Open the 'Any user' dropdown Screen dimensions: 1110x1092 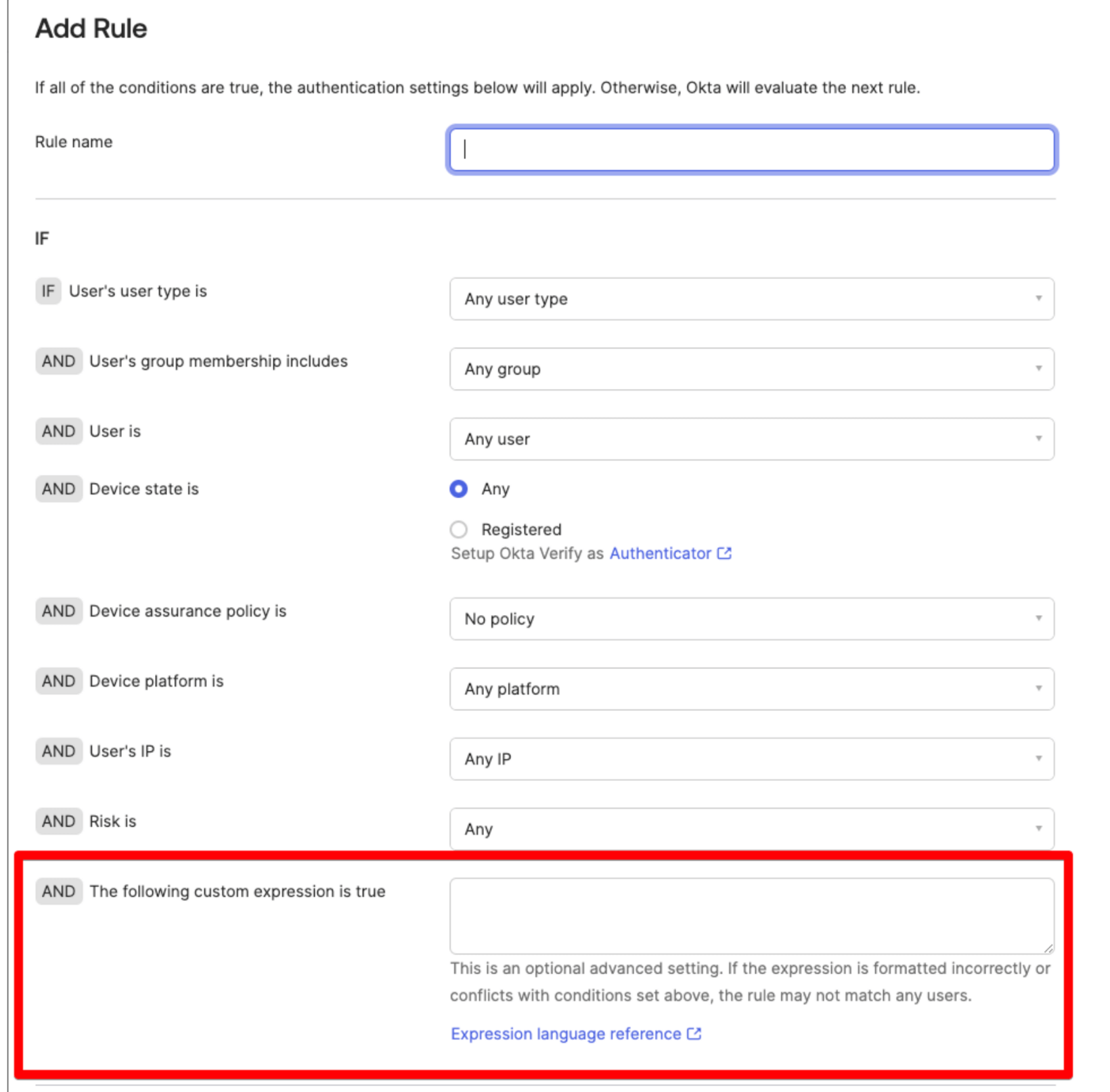(751, 439)
